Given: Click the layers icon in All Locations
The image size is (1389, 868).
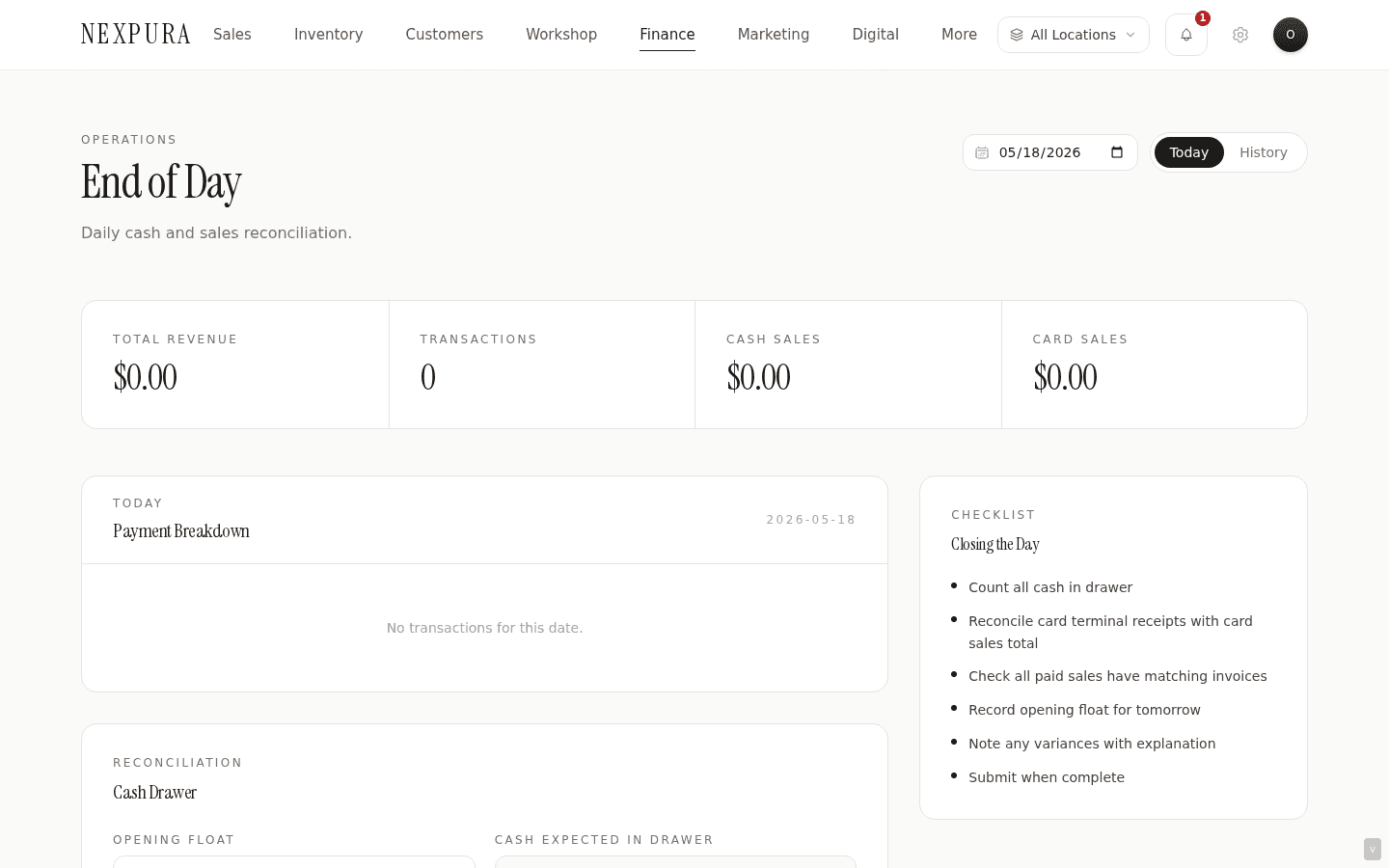Looking at the screenshot, I should pos(1017,35).
